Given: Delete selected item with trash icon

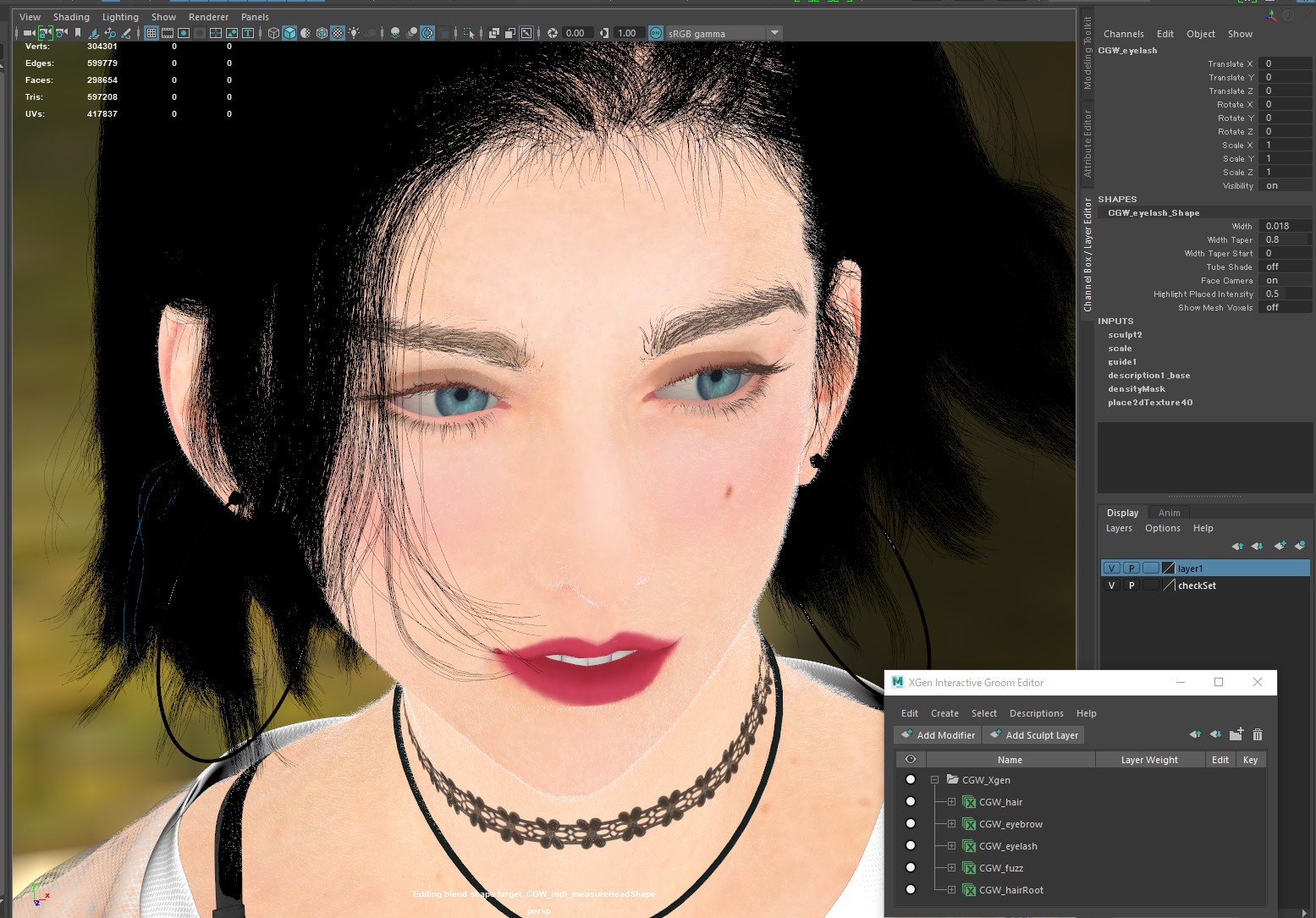Looking at the screenshot, I should [1258, 734].
